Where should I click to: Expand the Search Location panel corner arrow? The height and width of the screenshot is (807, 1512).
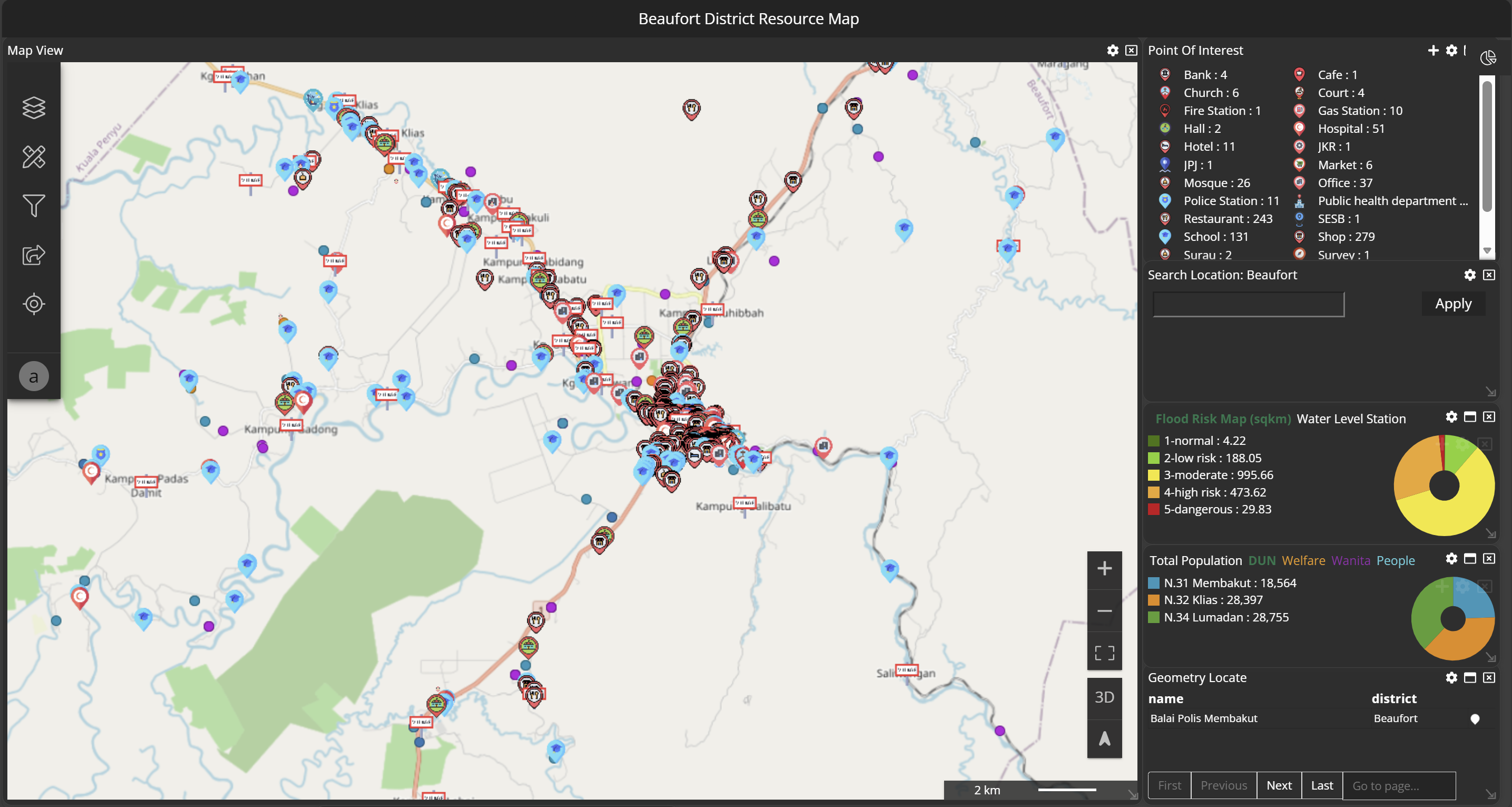coord(1491,392)
